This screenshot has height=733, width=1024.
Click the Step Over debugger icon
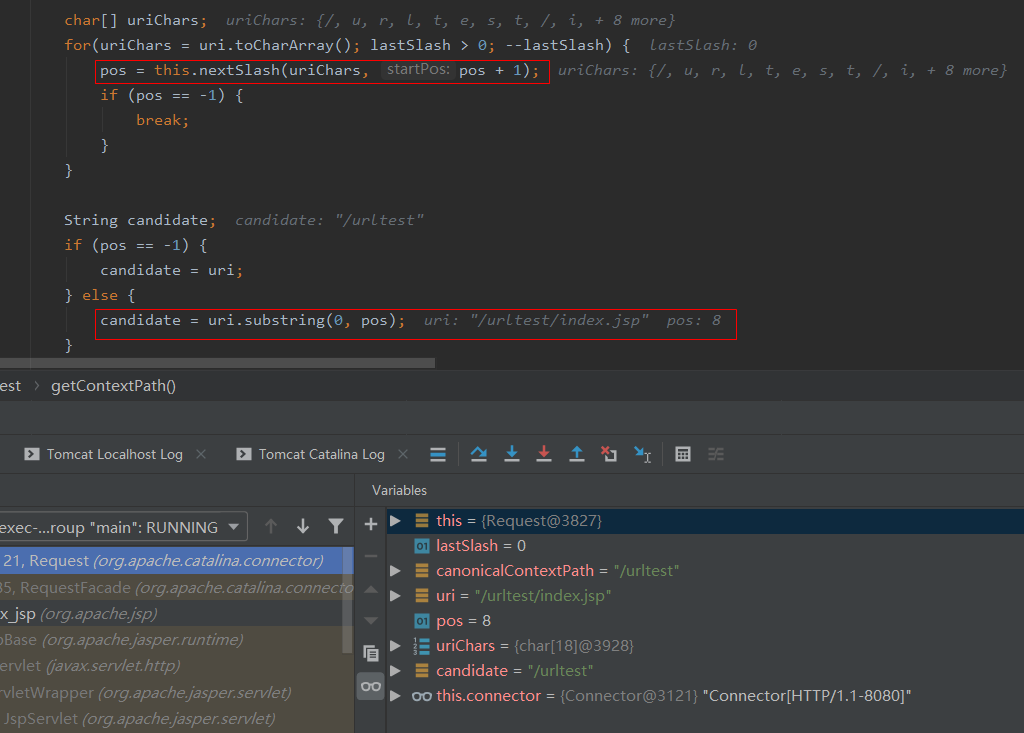pos(479,454)
